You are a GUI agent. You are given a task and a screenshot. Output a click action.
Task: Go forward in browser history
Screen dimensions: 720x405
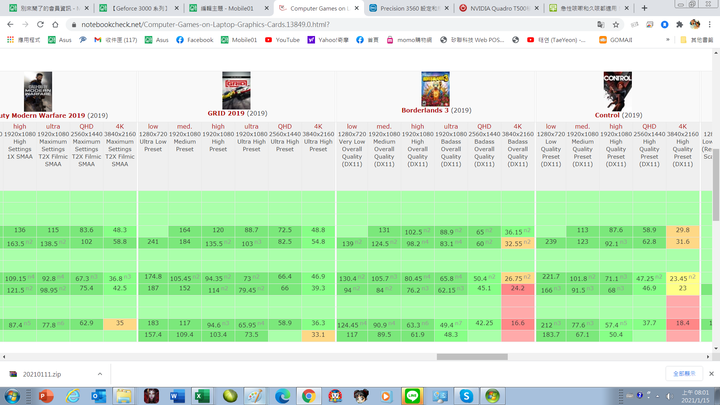point(25,24)
